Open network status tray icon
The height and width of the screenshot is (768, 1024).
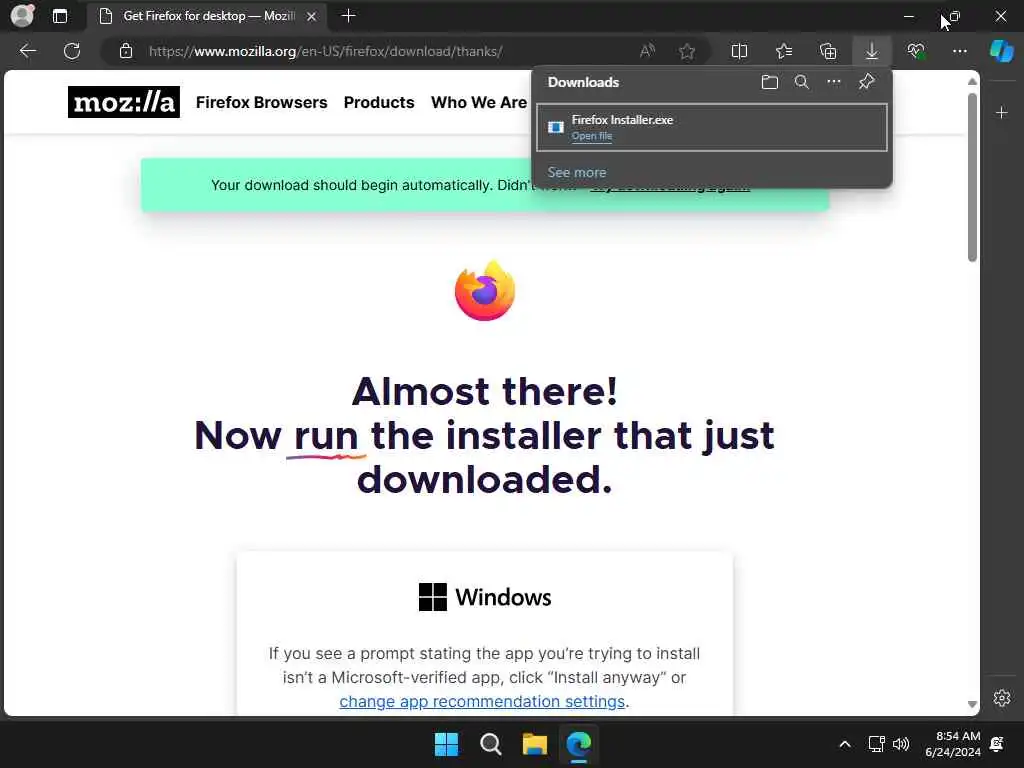[876, 744]
